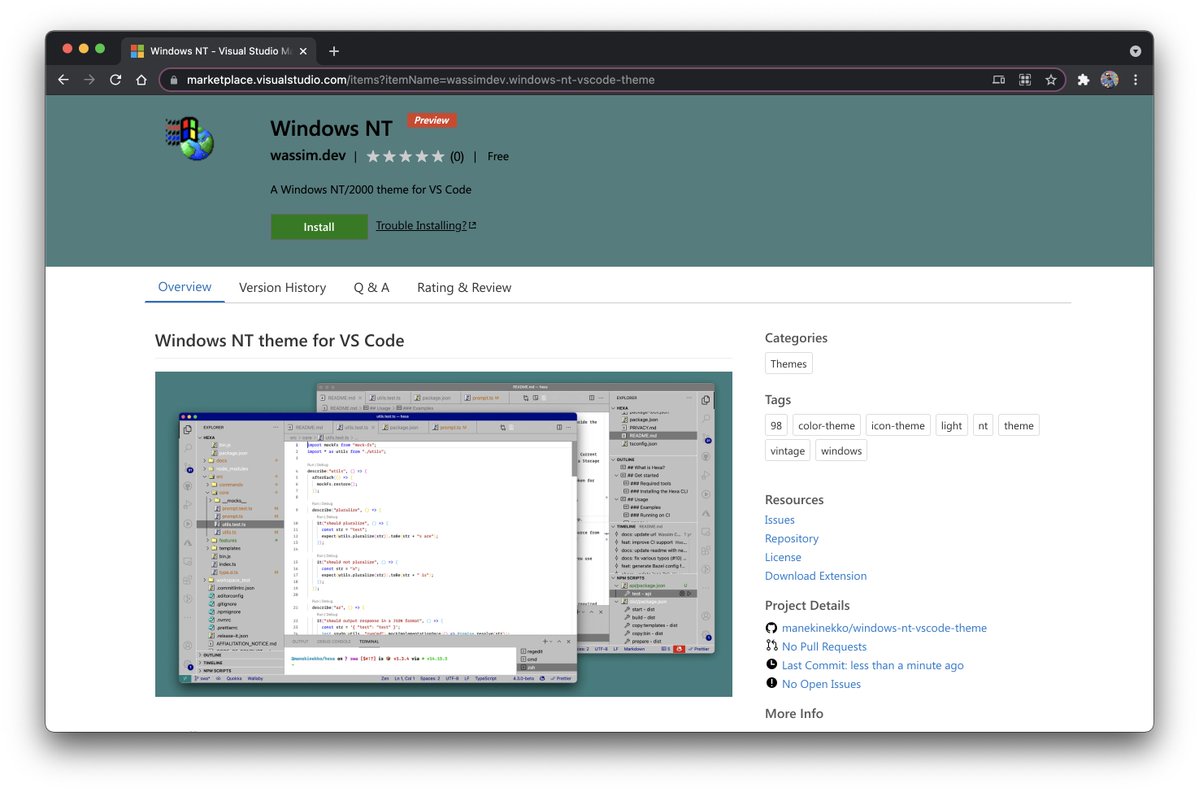Viewport: 1199px width, 792px height.
Task: Click the No Open Issues link
Action: coord(821,684)
